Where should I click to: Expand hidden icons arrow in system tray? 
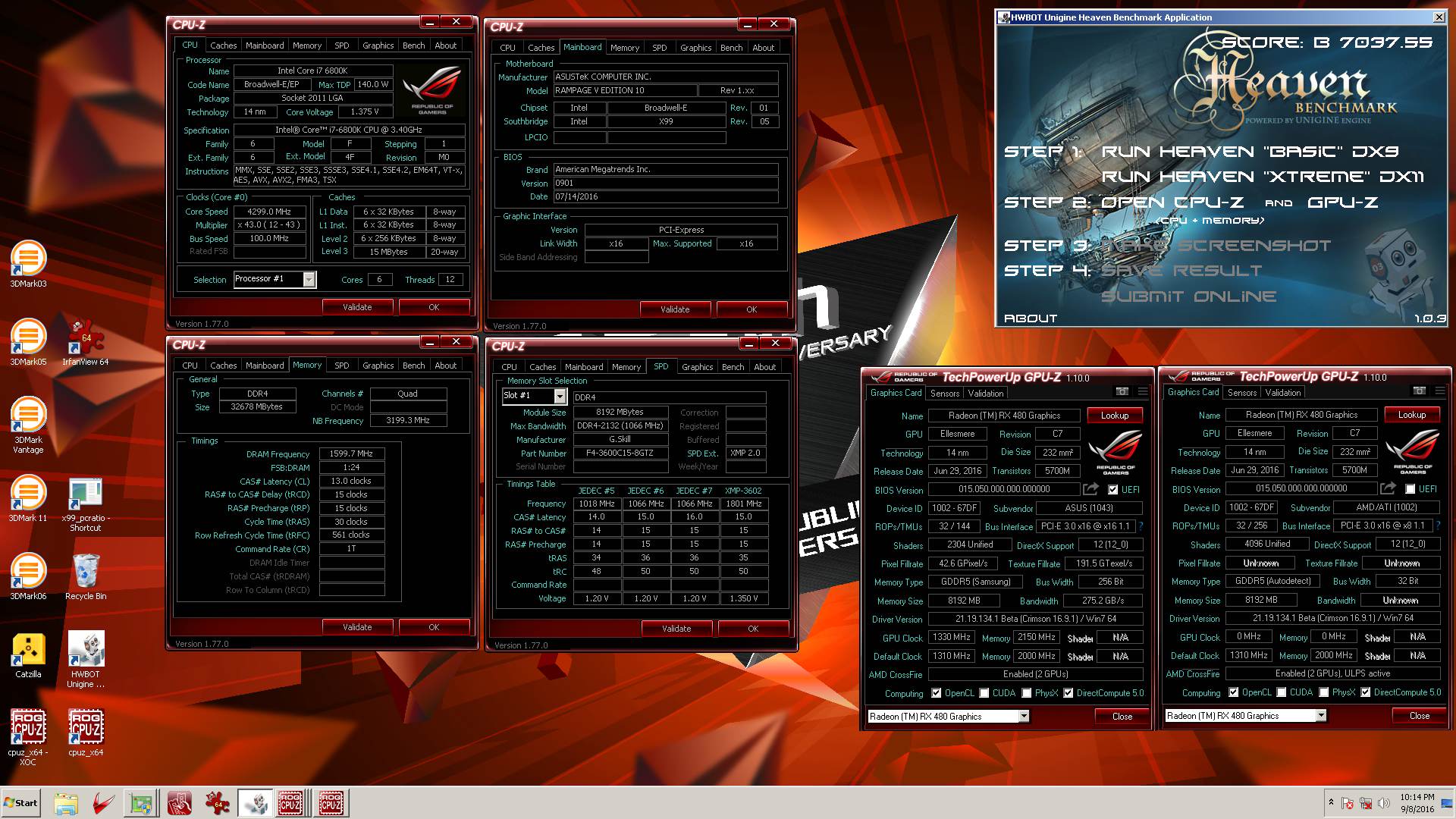1331,803
